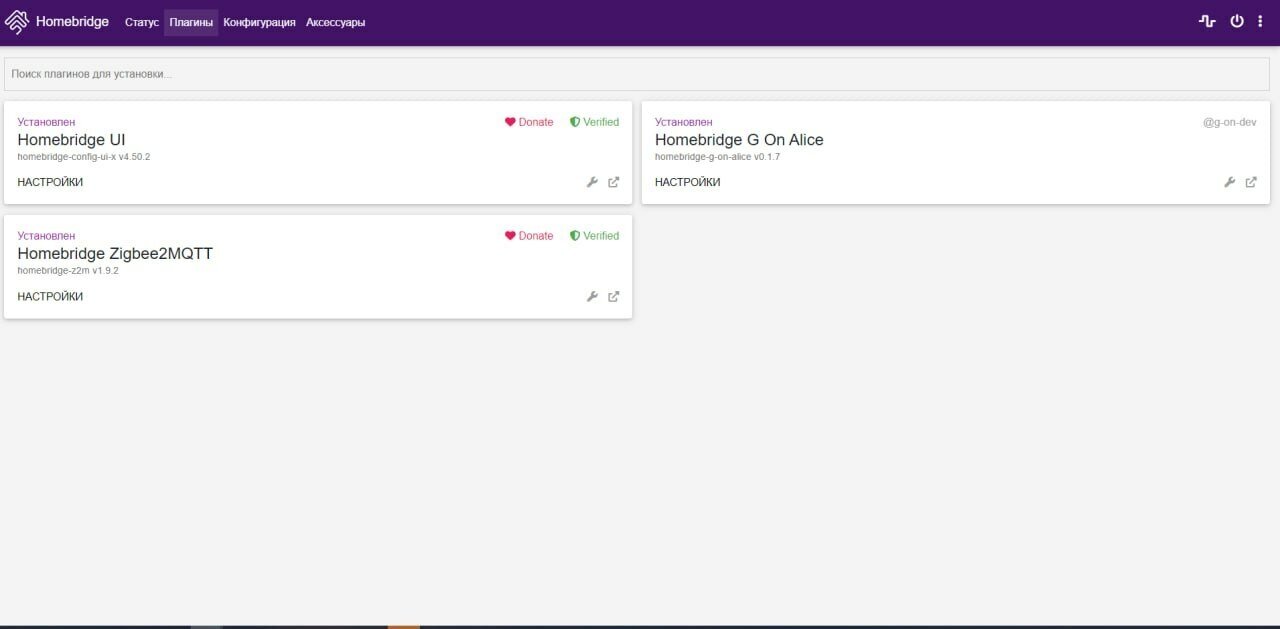The height and width of the screenshot is (629, 1280).
Task: Click wrench icon on G On Alice card
Action: coord(1230,182)
